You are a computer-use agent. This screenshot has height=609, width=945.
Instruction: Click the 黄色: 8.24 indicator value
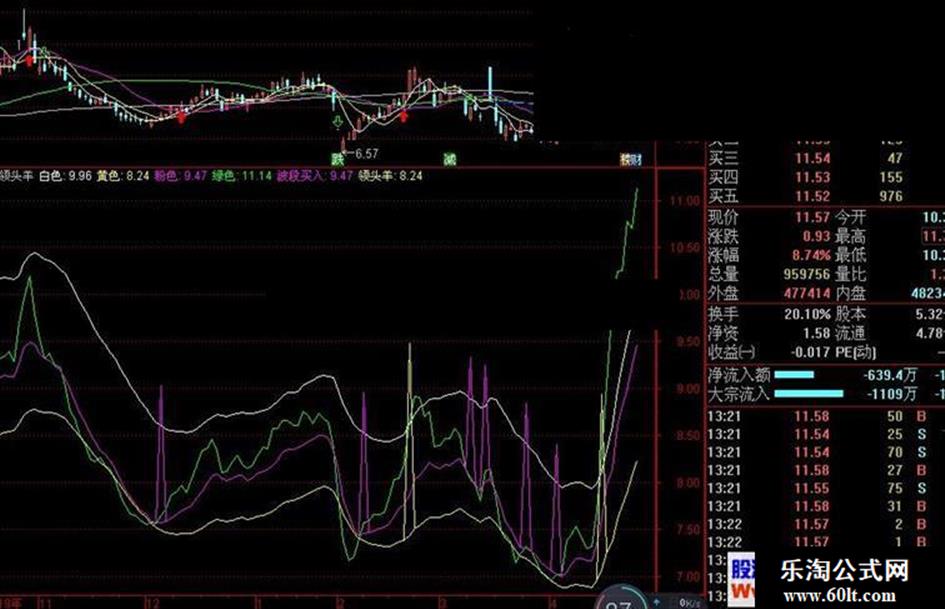tap(123, 176)
